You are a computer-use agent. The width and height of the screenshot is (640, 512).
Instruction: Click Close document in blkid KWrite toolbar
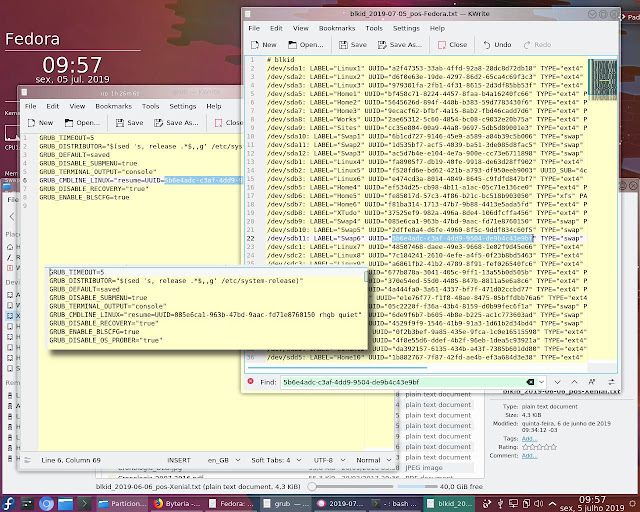pyautogui.click(x=452, y=45)
